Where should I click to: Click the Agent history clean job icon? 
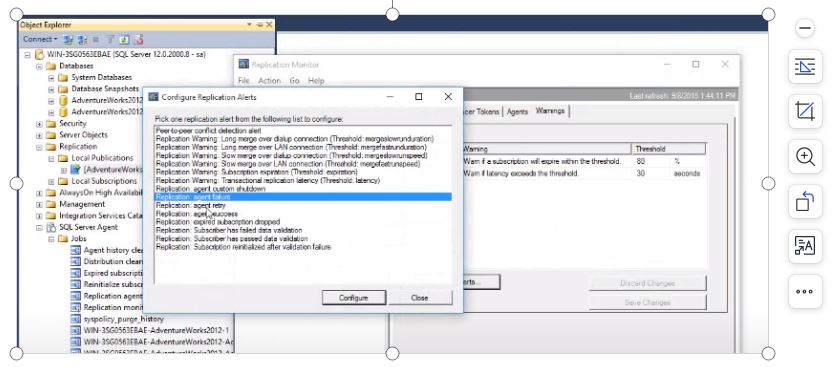tap(75, 250)
